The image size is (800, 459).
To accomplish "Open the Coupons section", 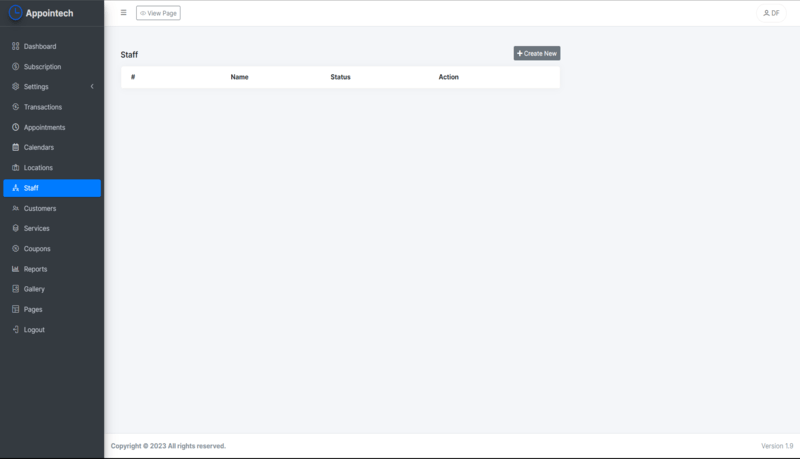I will click(x=37, y=248).
